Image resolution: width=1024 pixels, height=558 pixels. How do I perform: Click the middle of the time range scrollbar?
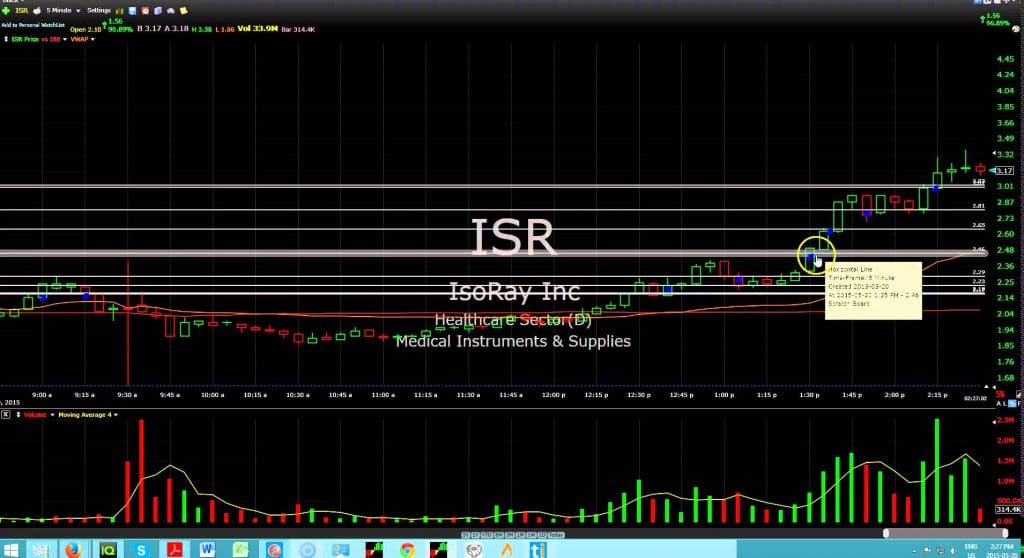(945, 533)
